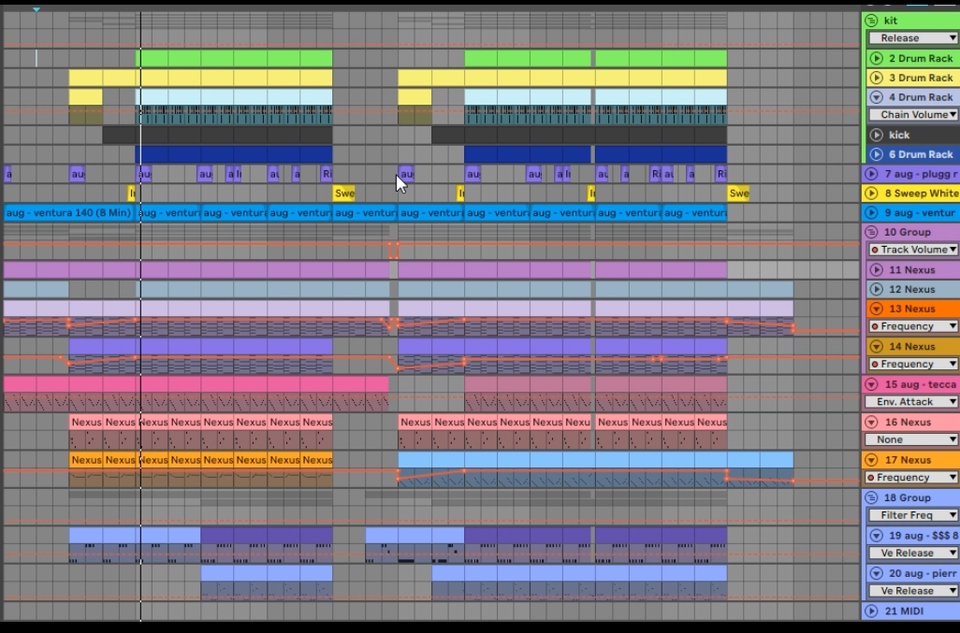Fold the 10 Group track
Screen dimensions: 960x633
(x=871, y=233)
